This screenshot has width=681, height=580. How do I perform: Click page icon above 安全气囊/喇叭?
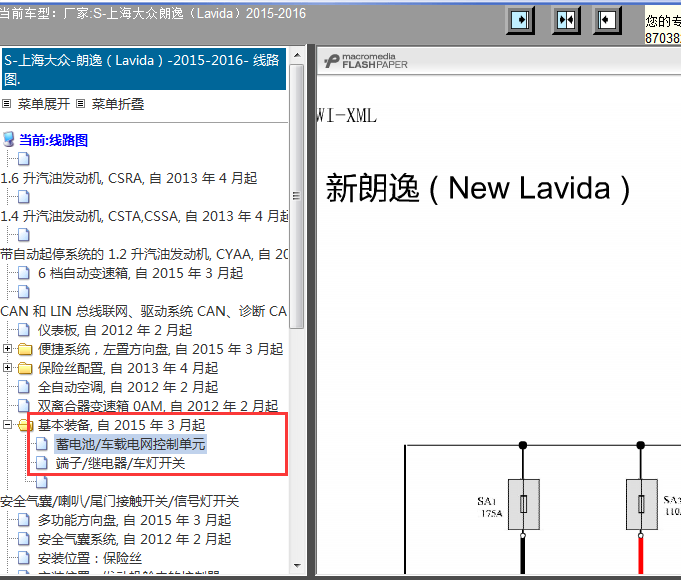point(42,482)
